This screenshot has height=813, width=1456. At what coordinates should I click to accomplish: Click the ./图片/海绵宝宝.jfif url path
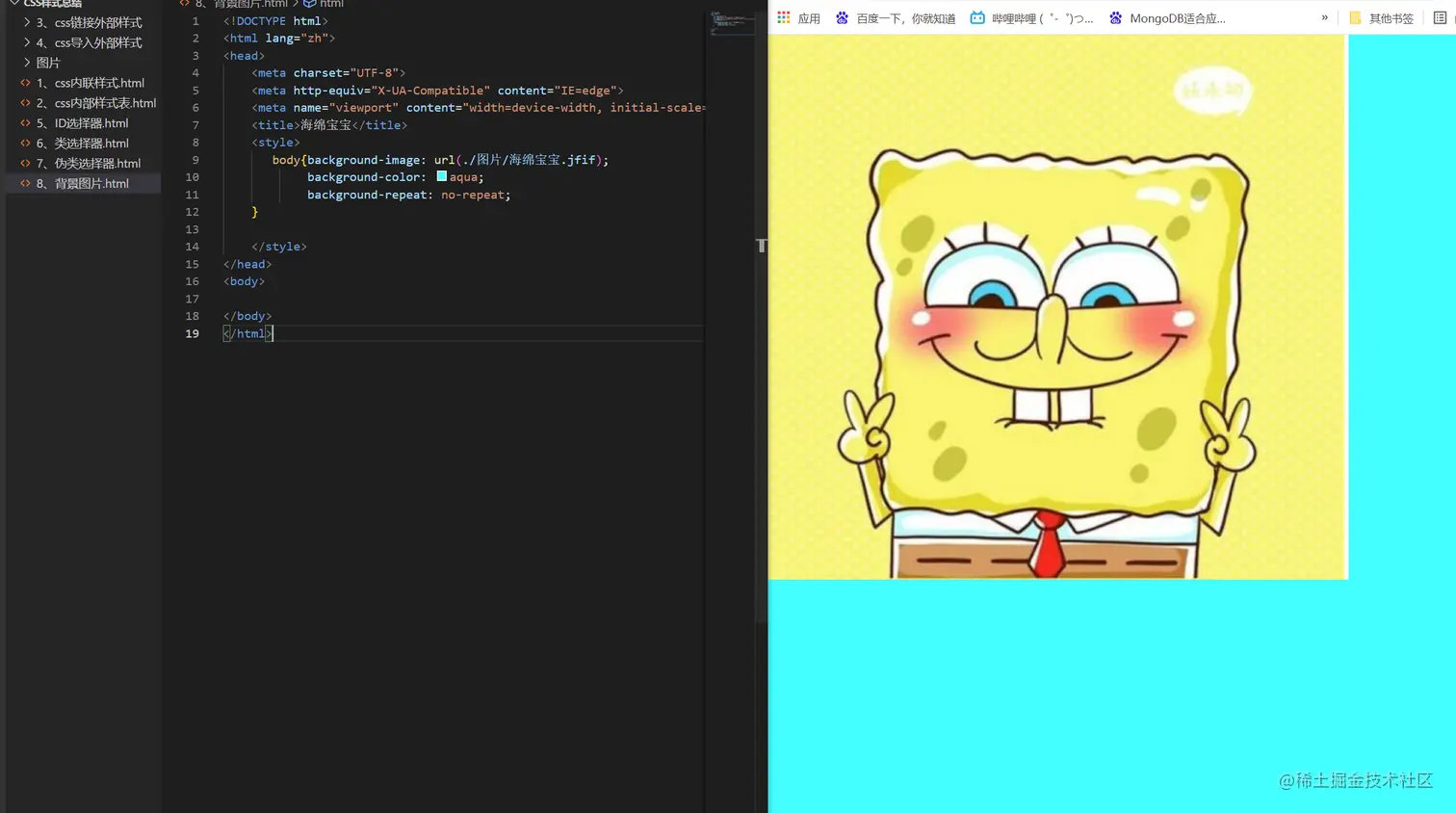pyautogui.click(x=529, y=160)
